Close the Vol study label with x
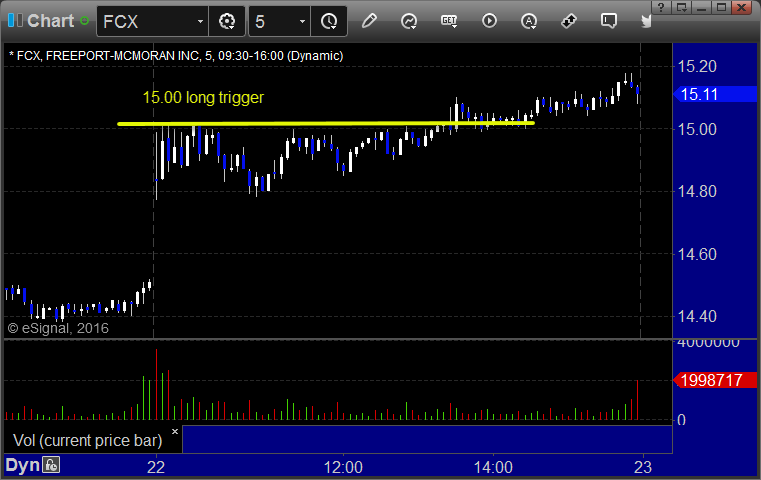Image resolution: width=761 pixels, height=480 pixels. (x=175, y=431)
